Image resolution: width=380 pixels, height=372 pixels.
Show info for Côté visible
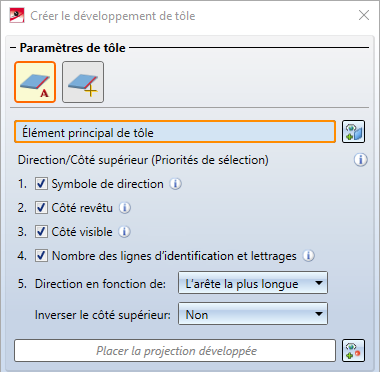coord(124,232)
